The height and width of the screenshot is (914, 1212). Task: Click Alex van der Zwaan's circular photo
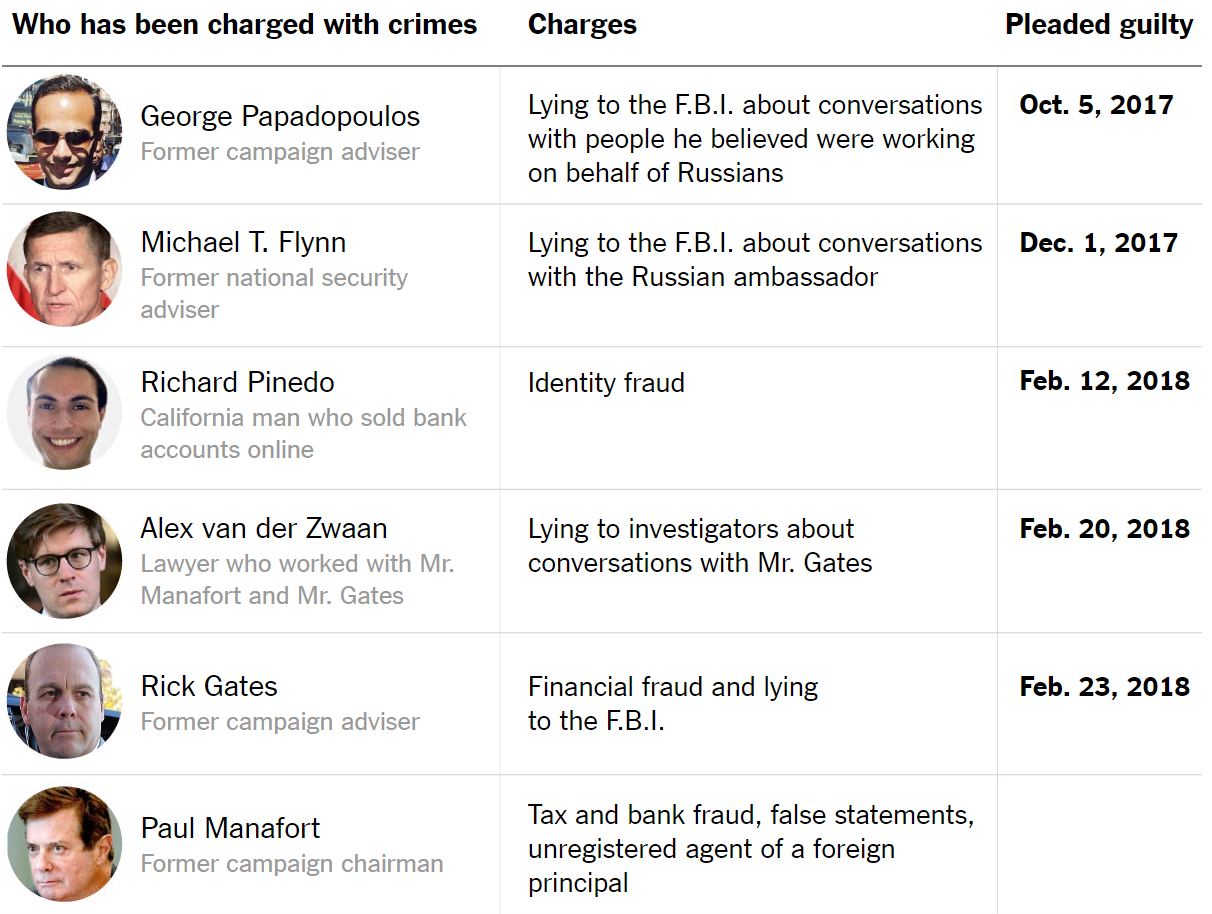click(64, 561)
